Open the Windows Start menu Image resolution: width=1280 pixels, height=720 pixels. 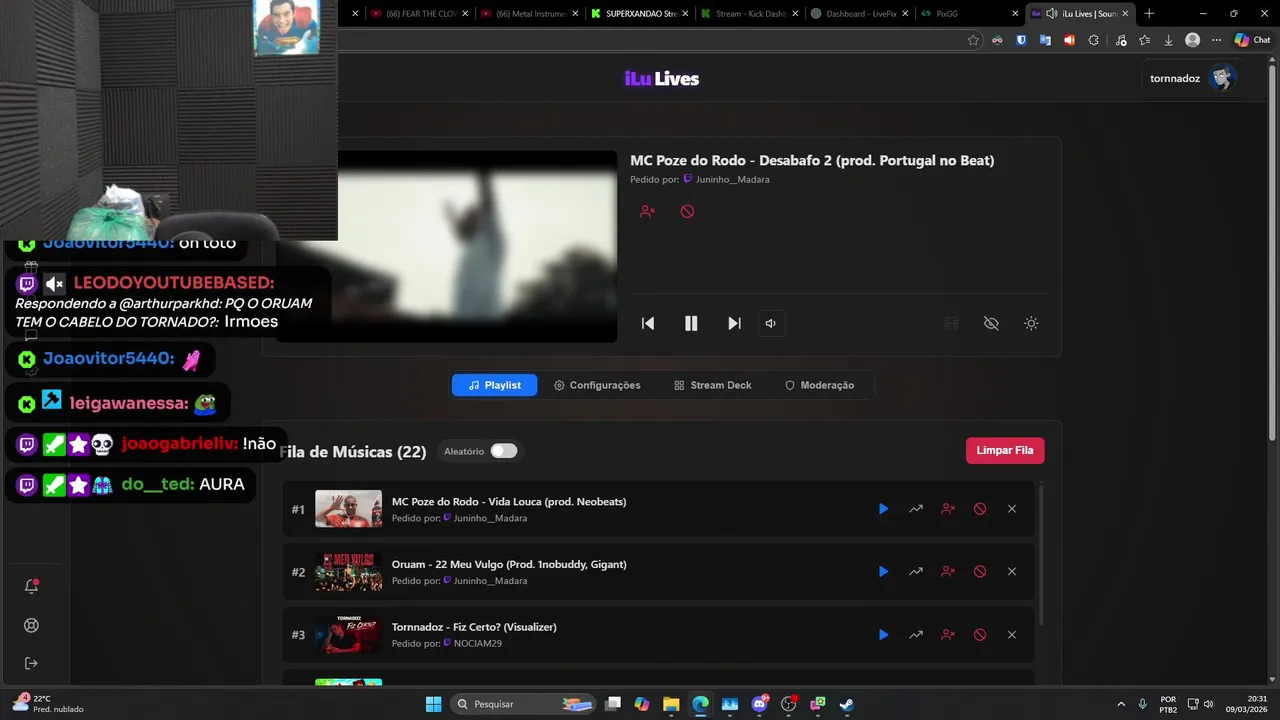point(433,704)
